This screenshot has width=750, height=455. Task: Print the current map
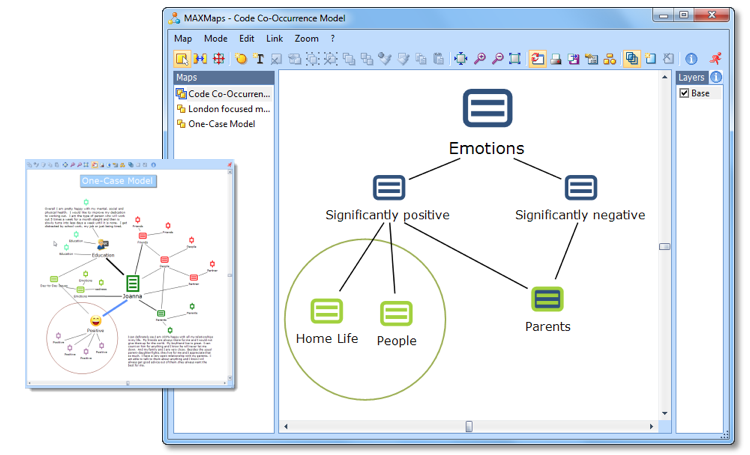(556, 59)
